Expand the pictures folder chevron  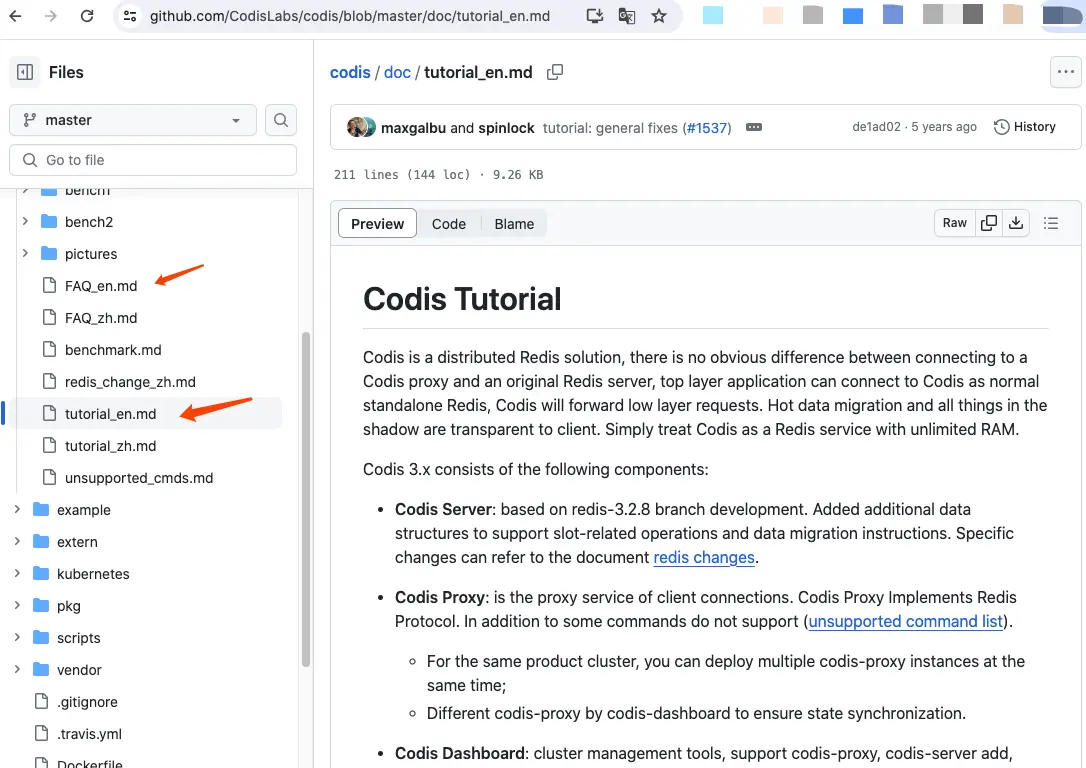coord(25,253)
